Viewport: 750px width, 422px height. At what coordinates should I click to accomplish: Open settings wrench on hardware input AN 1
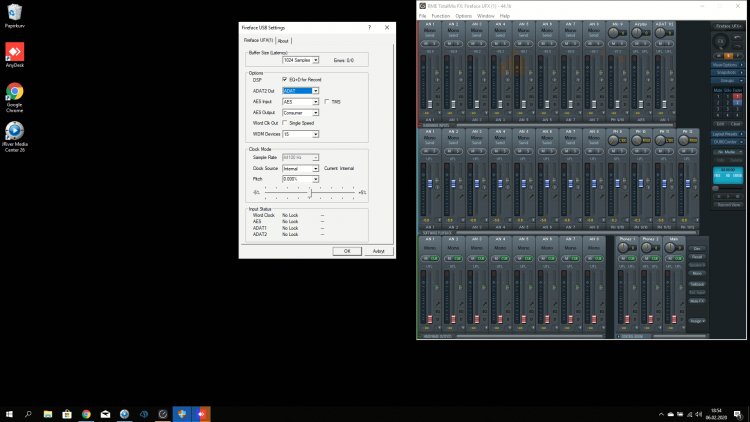[x=438, y=89]
